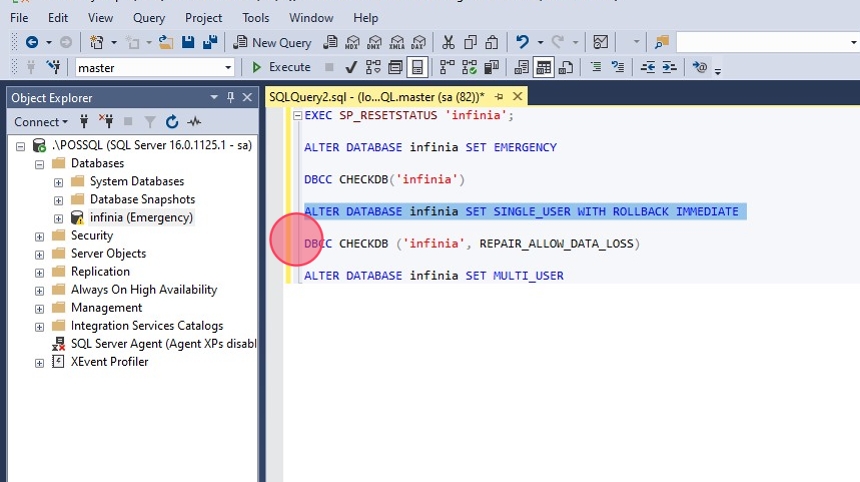
Task: Paste using the clipboard icon
Action: [x=492, y=42]
